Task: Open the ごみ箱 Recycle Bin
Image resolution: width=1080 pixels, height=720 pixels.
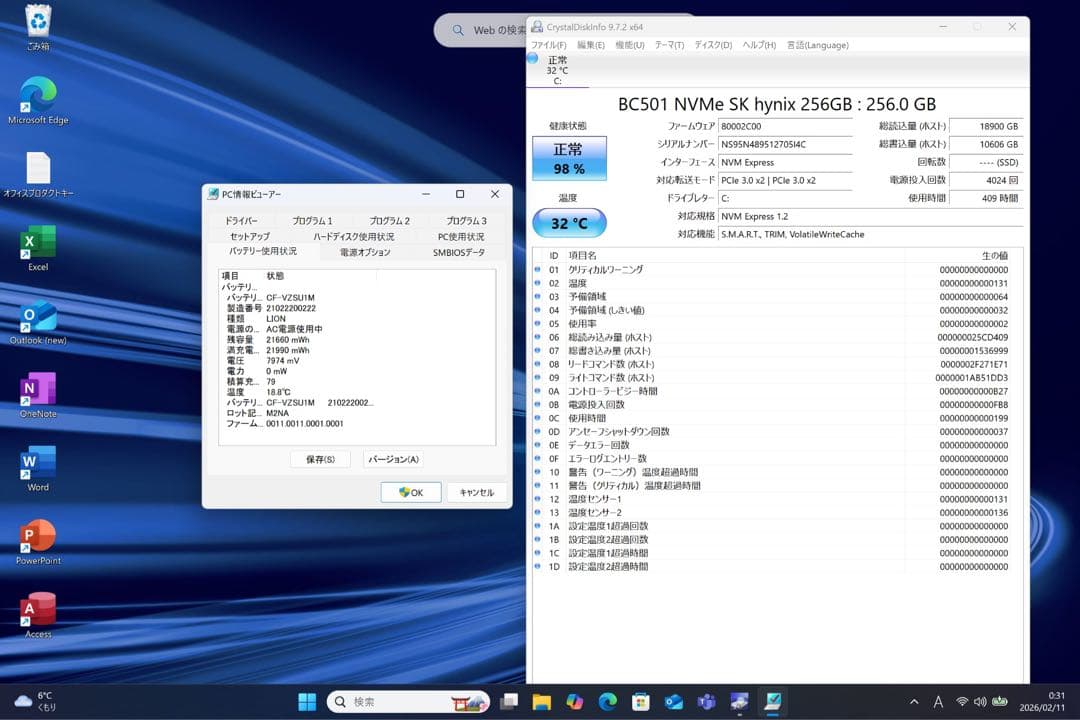Action: pyautogui.click(x=38, y=20)
